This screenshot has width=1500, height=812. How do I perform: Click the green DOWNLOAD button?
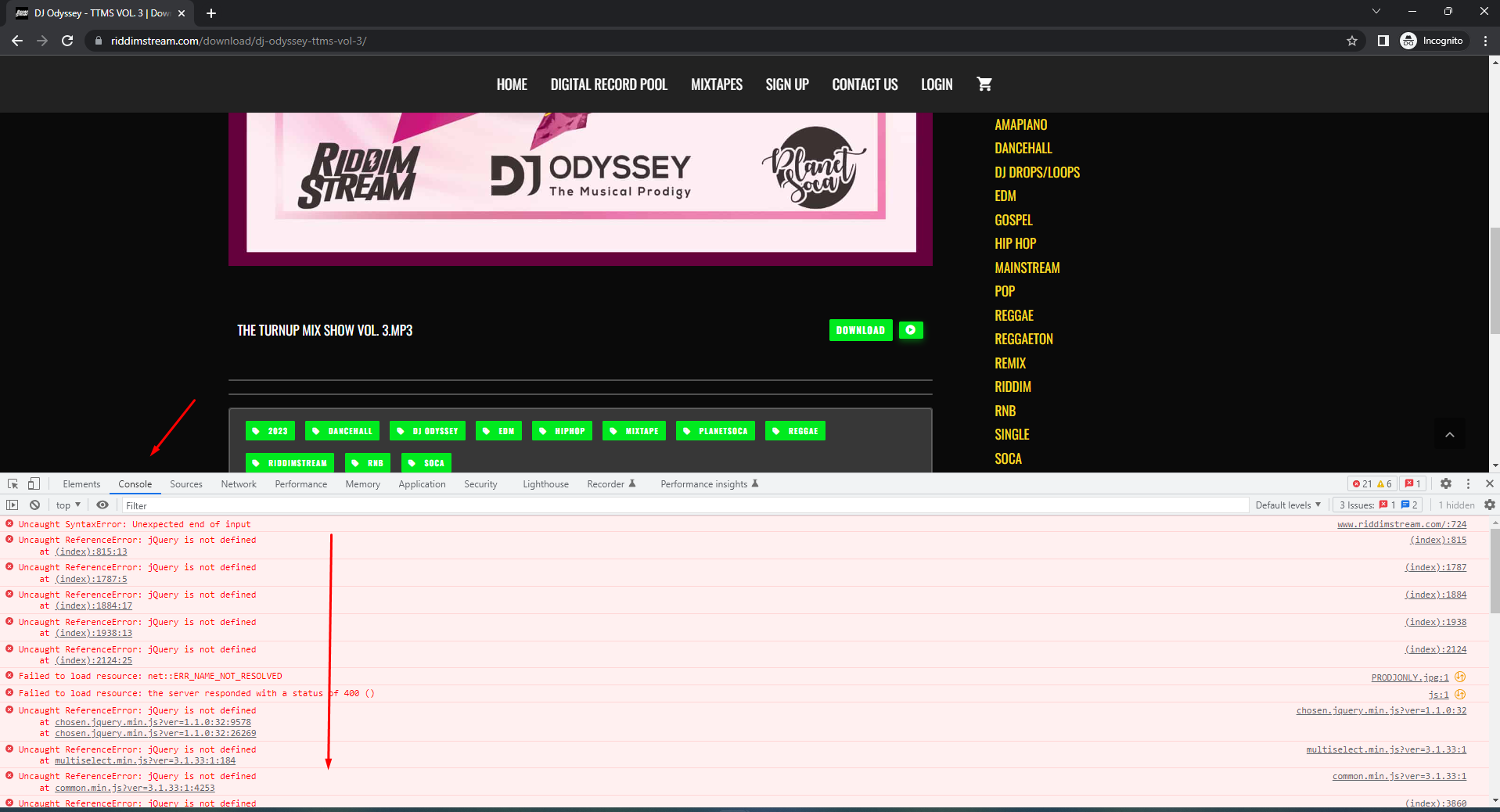pos(861,330)
